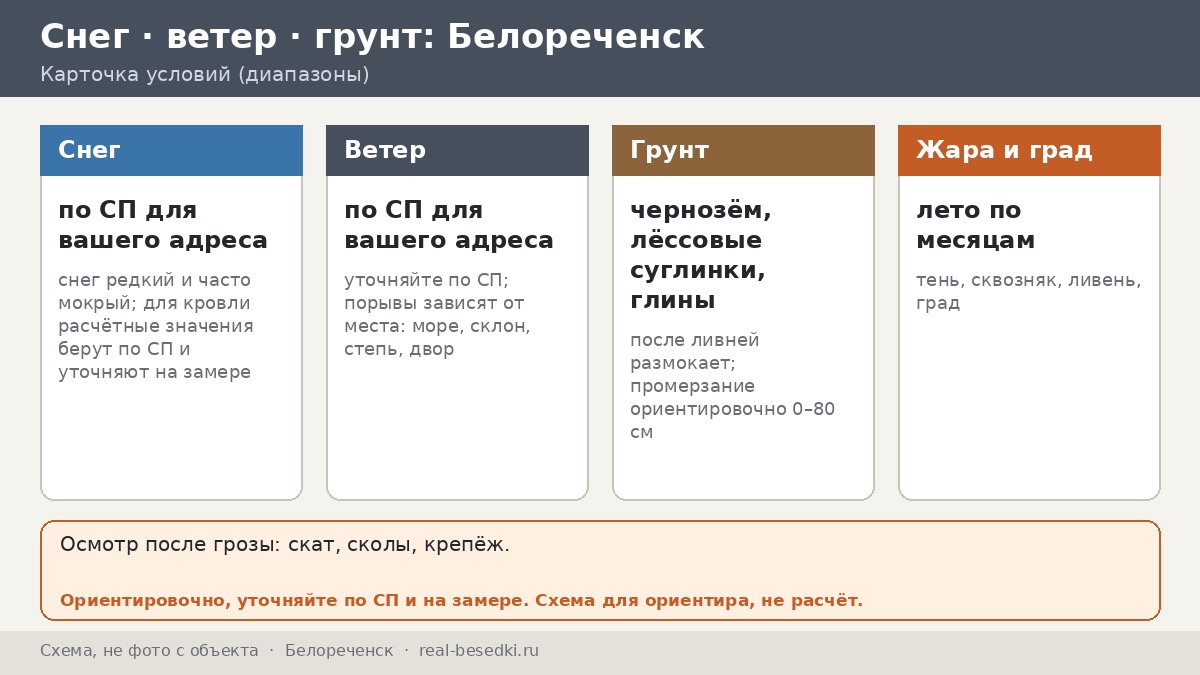Open the real-besedki.ru link in footer
Image resolution: width=1200 pixels, height=675 pixels.
click(x=479, y=651)
